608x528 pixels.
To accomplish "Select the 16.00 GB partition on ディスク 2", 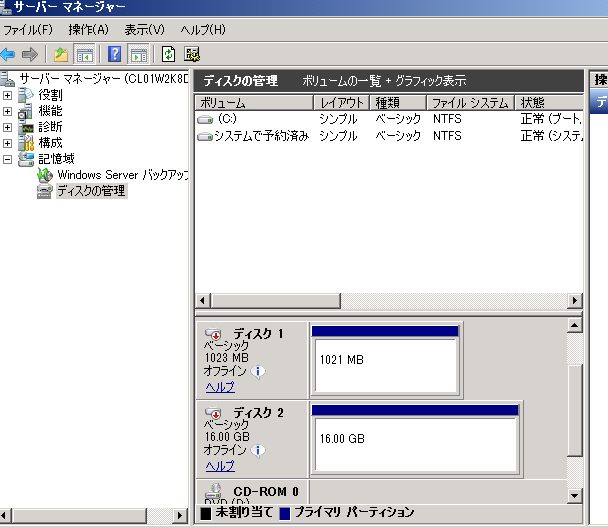I will [x=414, y=438].
